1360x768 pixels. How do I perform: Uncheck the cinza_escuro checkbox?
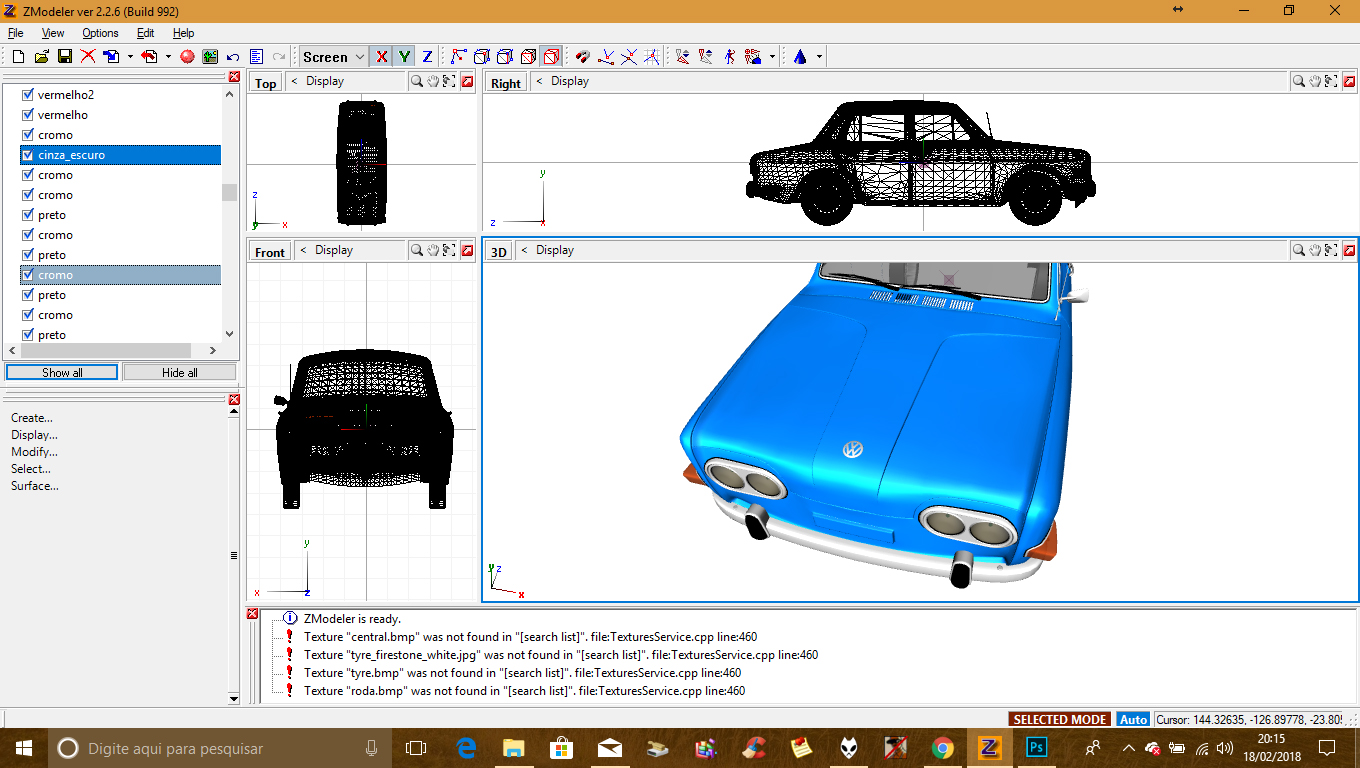(28, 155)
